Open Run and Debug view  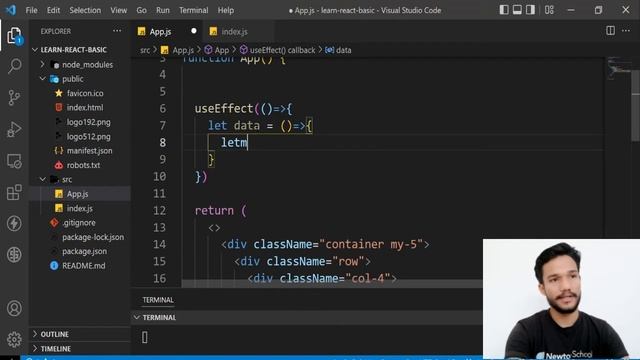pos(14,129)
